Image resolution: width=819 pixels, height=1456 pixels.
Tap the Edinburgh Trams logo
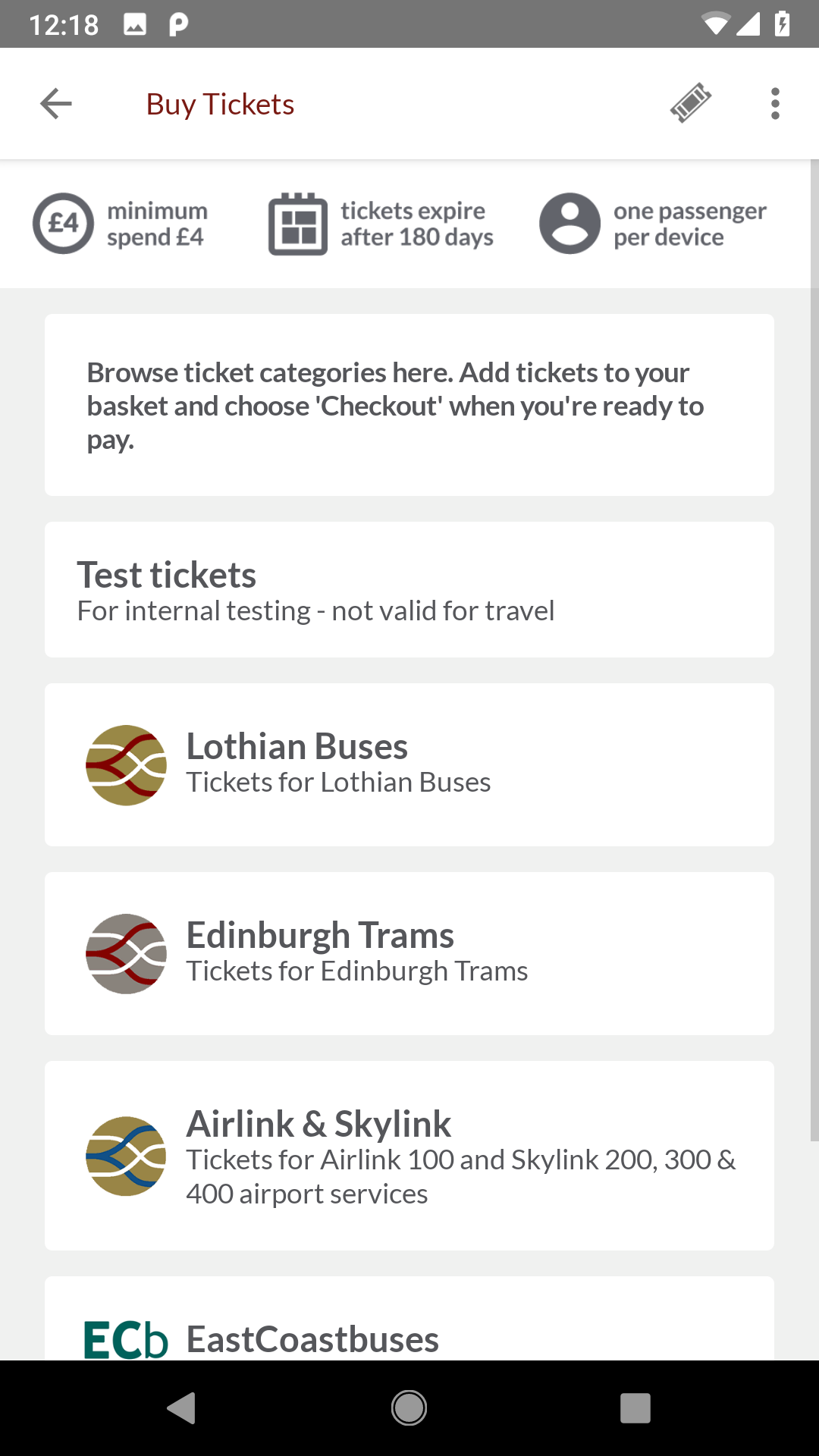point(126,954)
